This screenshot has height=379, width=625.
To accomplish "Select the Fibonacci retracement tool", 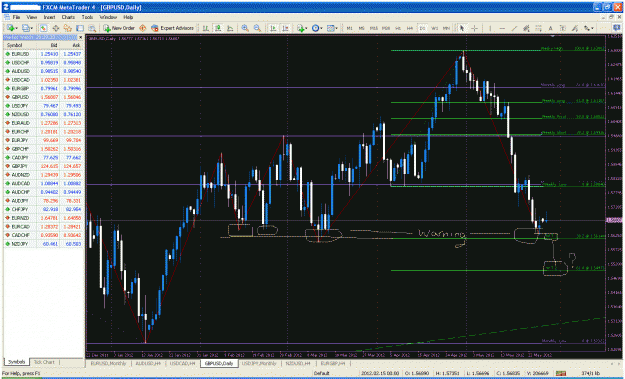I will tap(538, 28).
